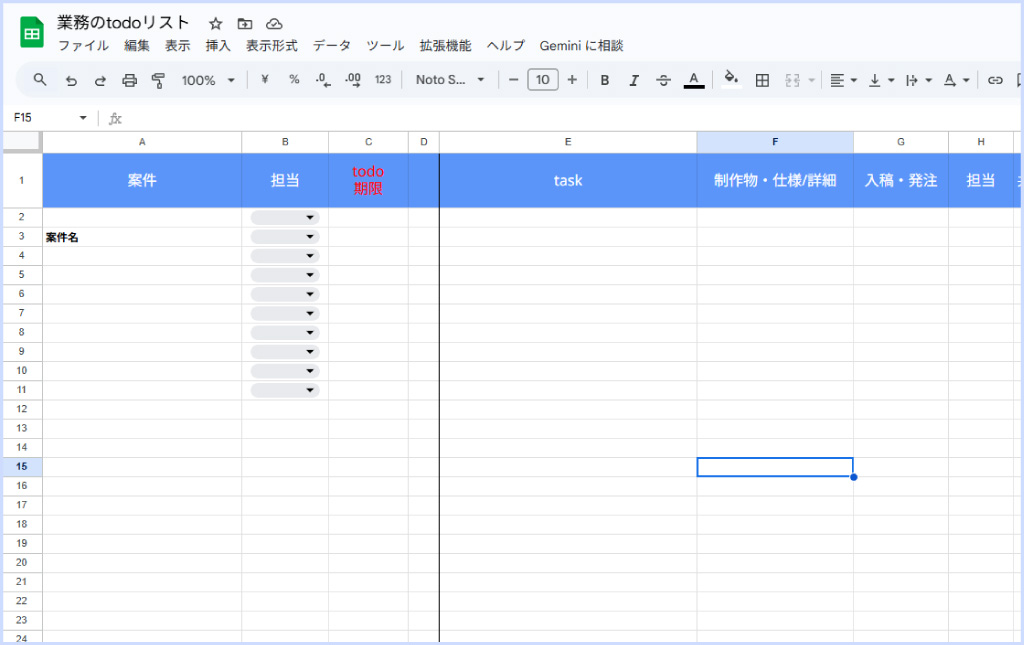Click the insert link icon
1024x645 pixels.
click(994, 80)
